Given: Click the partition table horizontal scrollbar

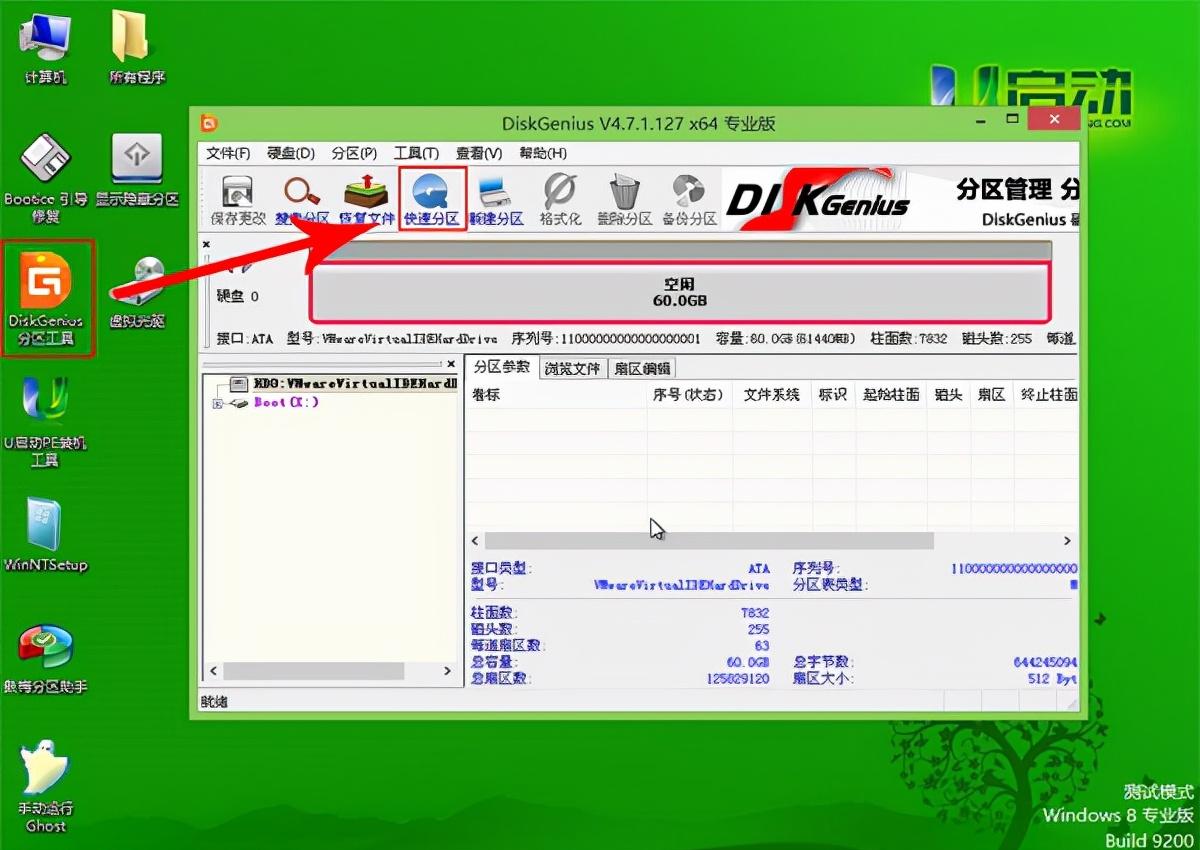Looking at the screenshot, I should pos(709,540).
